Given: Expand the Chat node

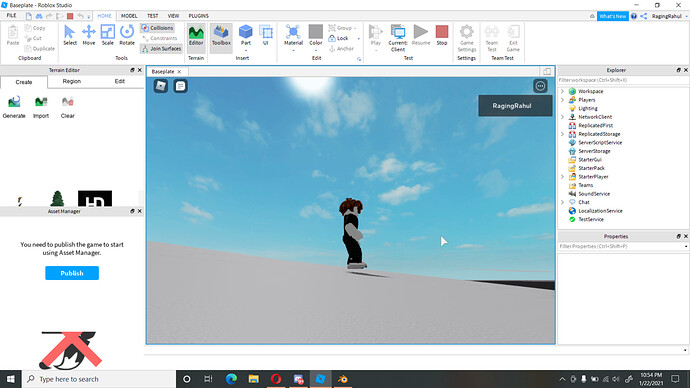Looking at the screenshot, I should coord(562,202).
